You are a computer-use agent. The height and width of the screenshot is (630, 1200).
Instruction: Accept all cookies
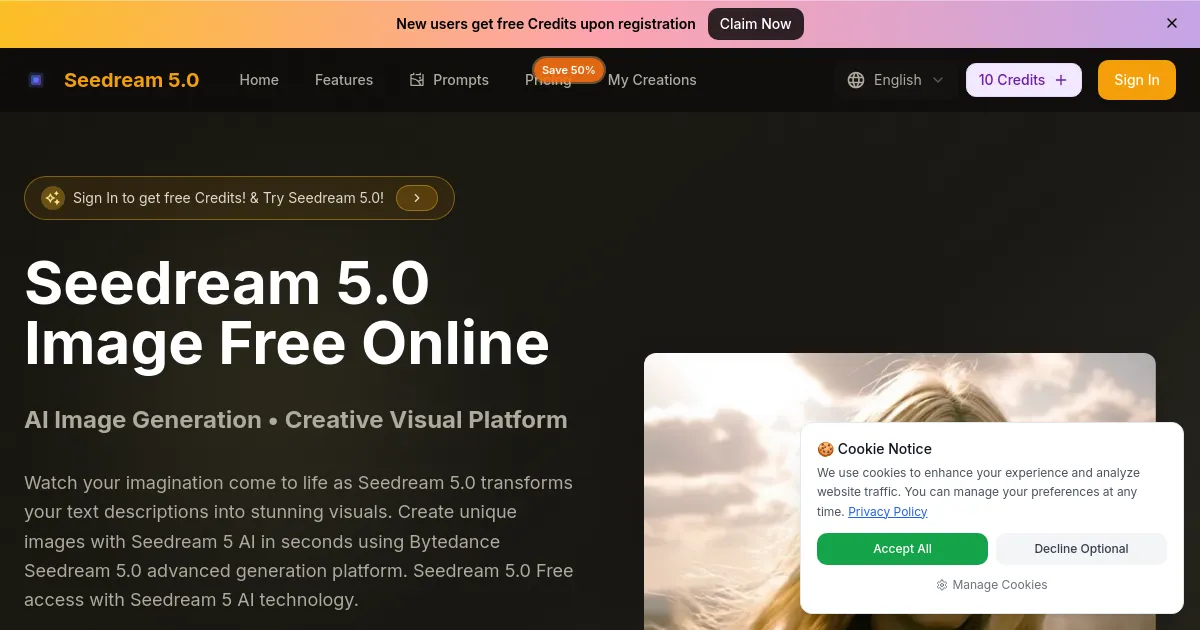(x=902, y=549)
